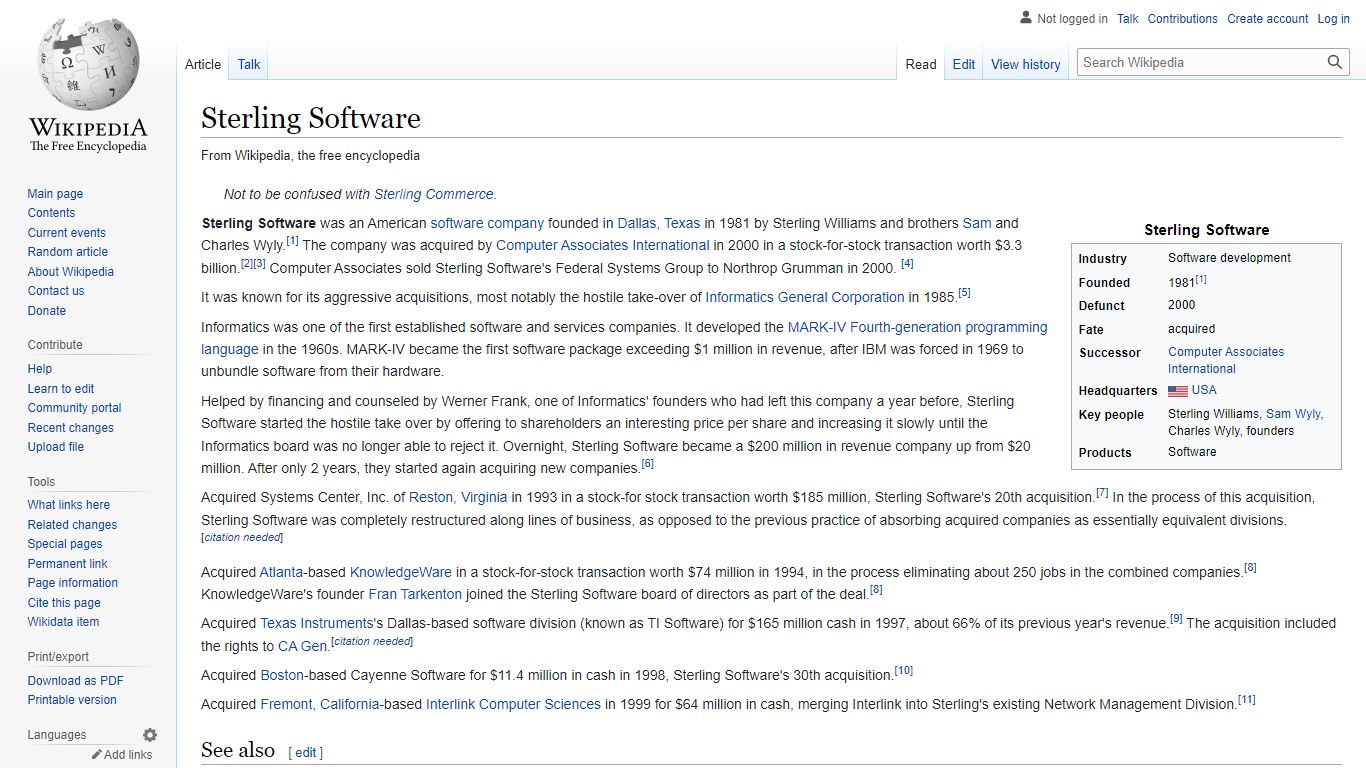The width and height of the screenshot is (1366, 768).
Task: Click Cite this page
Action: (x=64, y=603)
